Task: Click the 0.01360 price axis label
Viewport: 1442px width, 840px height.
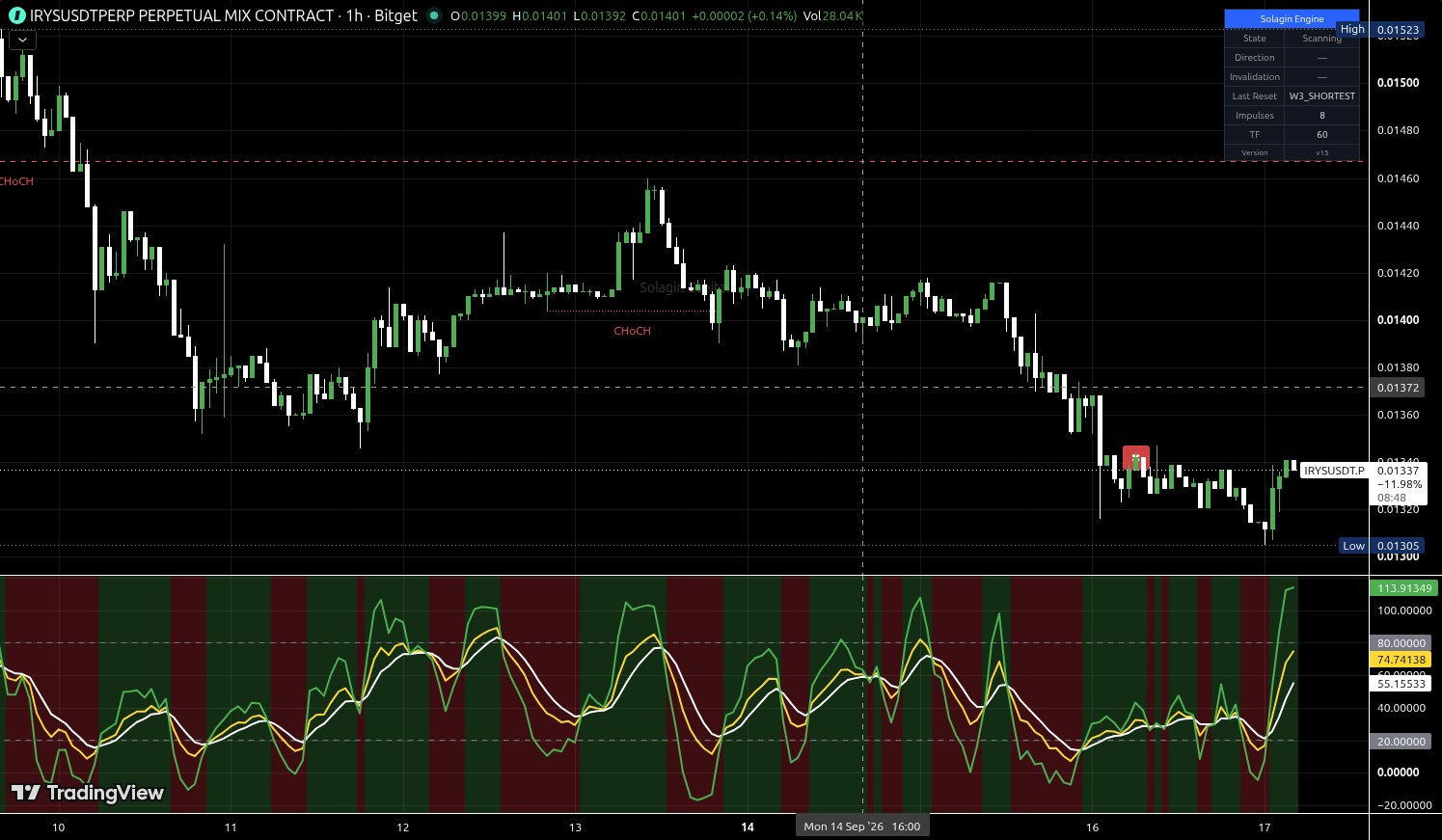Action: [1398, 415]
